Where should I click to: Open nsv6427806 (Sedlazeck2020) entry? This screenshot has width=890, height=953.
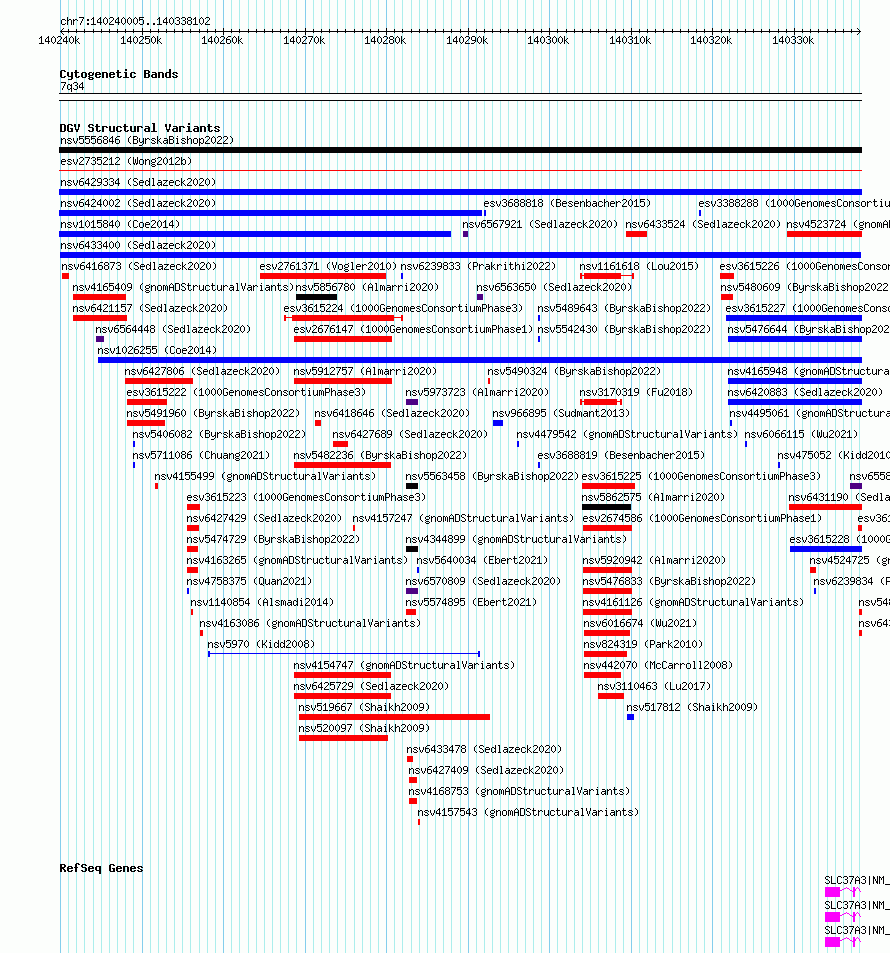(x=202, y=371)
